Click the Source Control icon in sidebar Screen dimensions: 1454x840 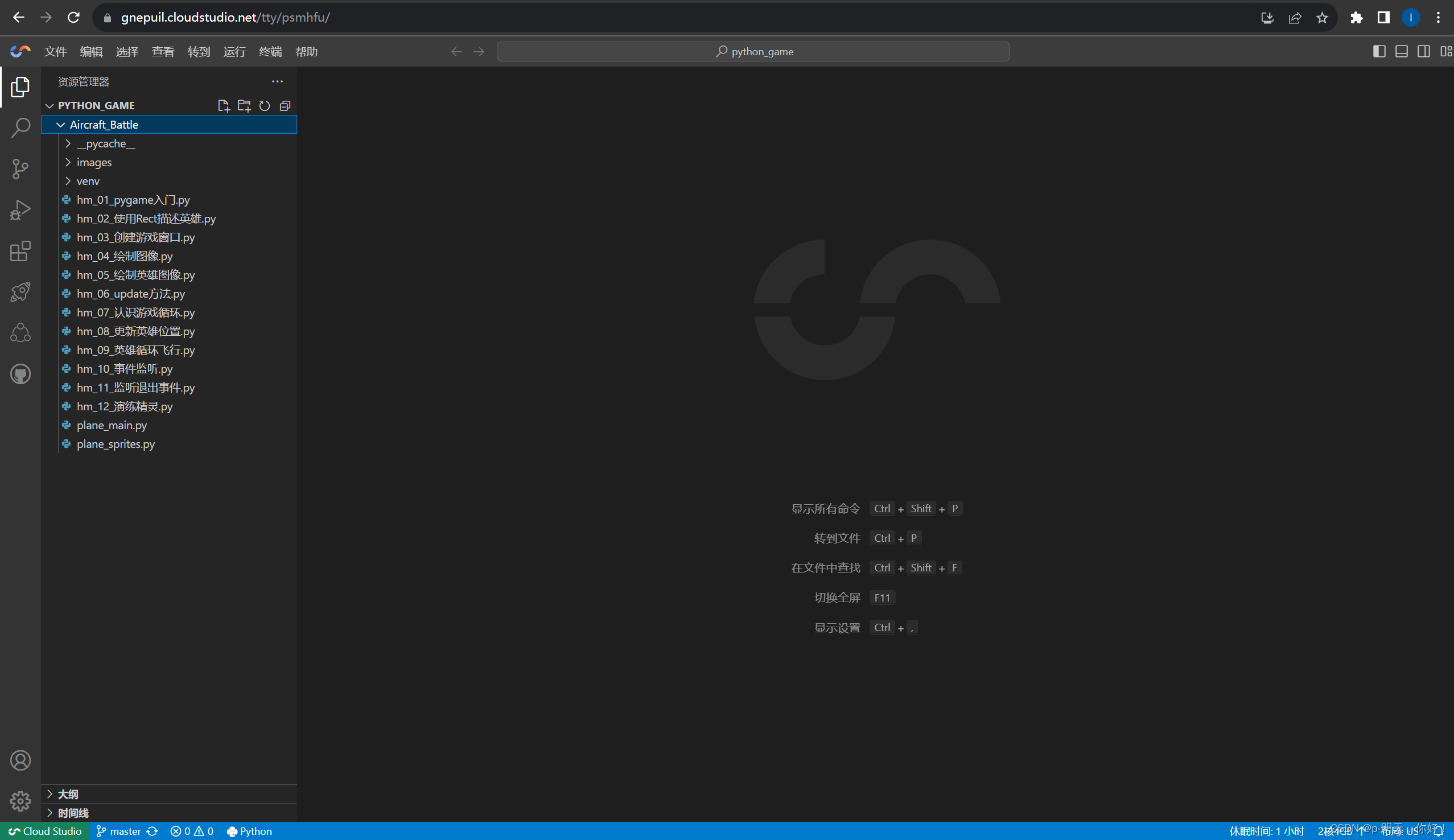pyautogui.click(x=20, y=168)
